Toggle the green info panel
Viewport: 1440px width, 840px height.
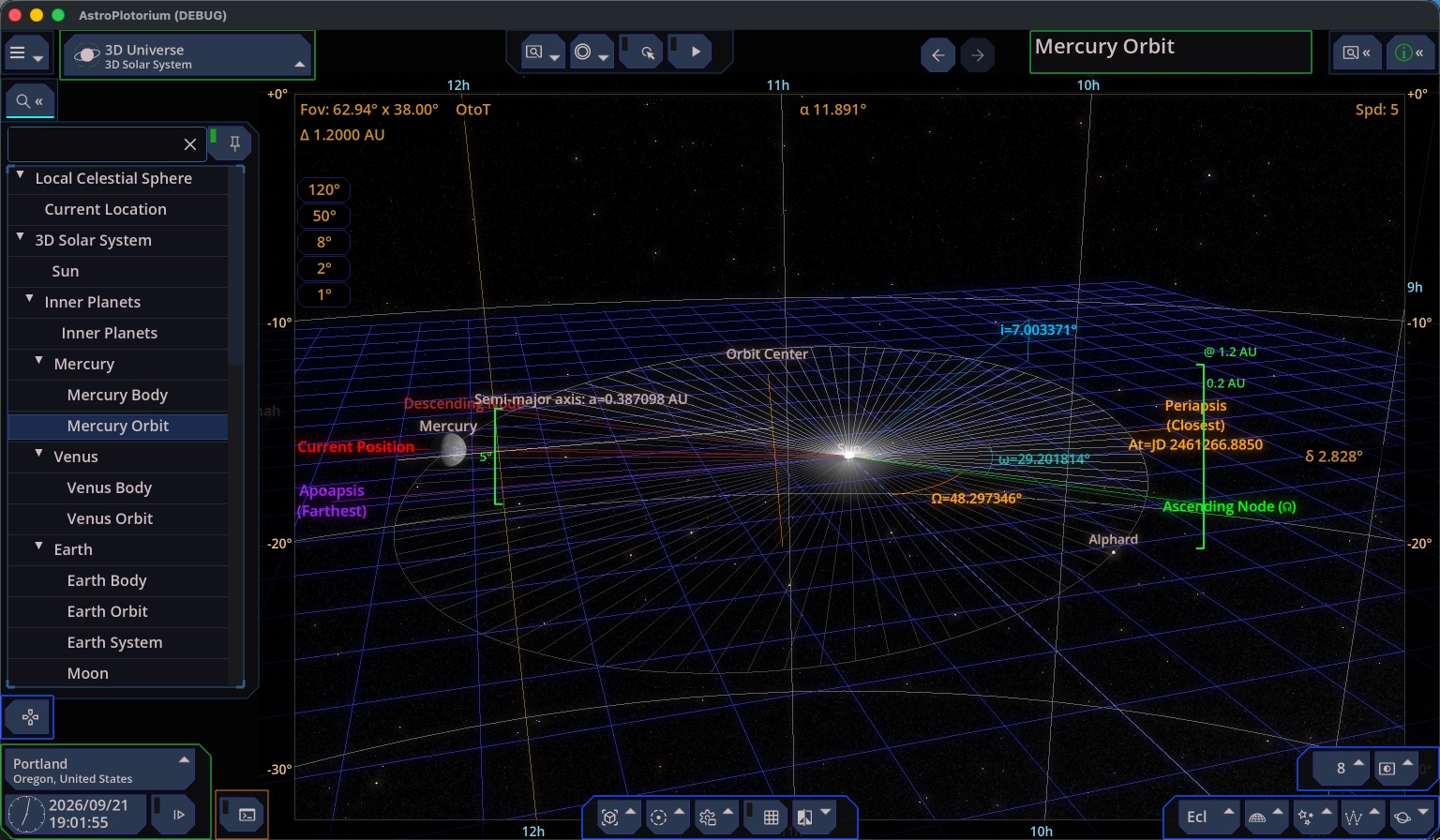[x=1411, y=53]
